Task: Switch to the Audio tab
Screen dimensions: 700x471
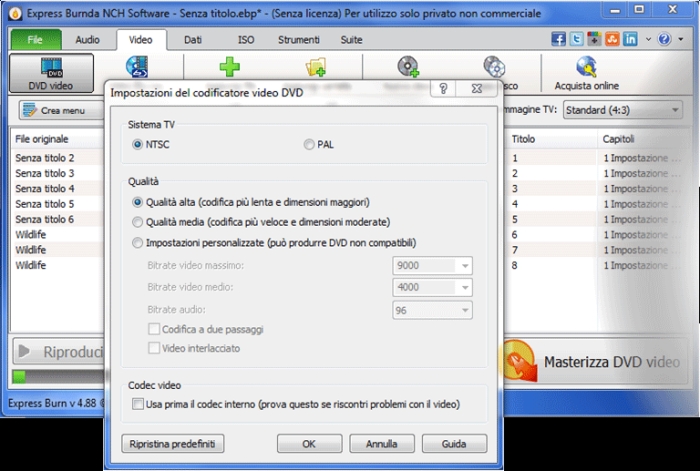Action: [x=88, y=40]
